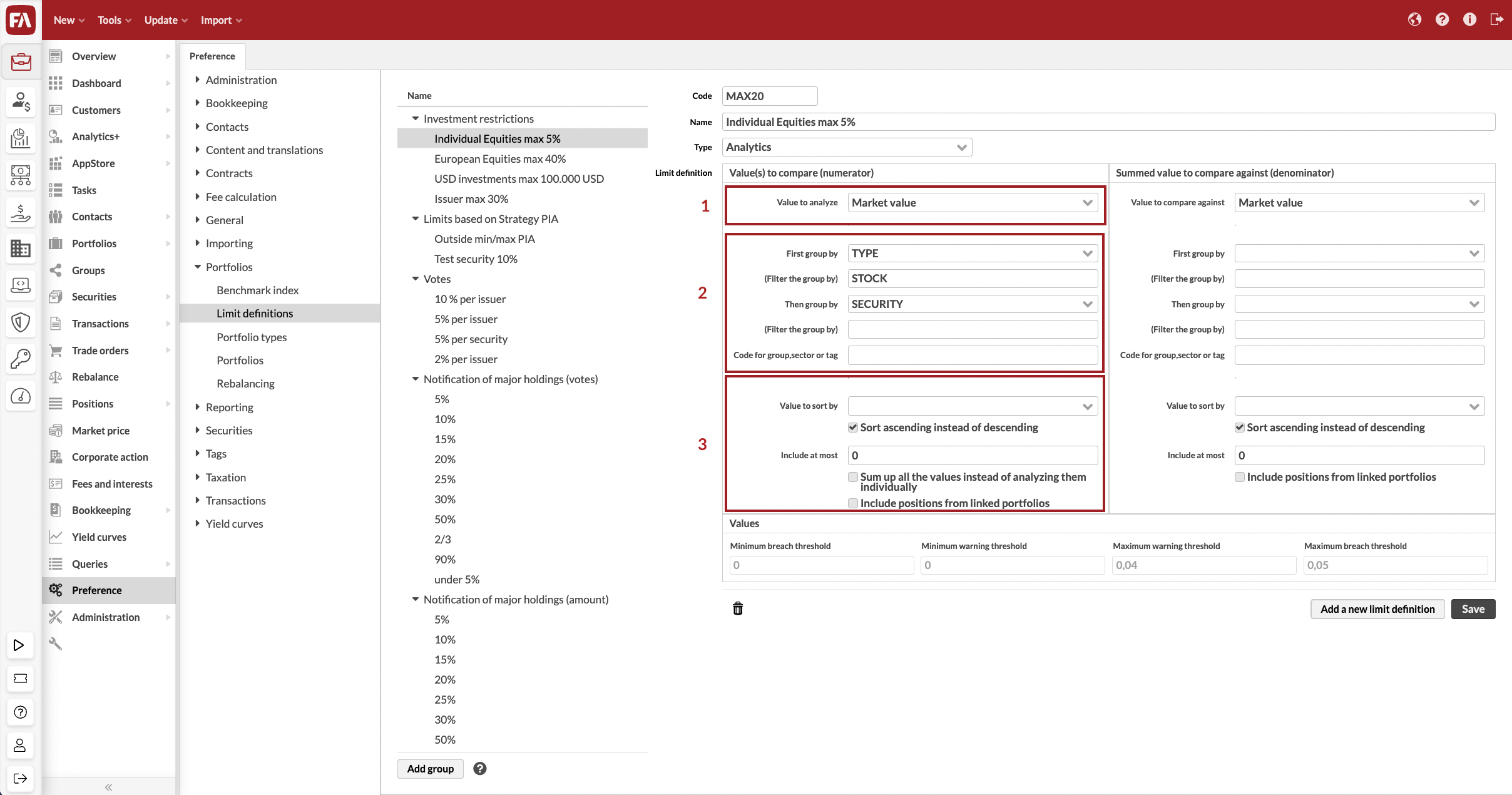
Task: Expand the Administration preference node
Action: coord(197,80)
